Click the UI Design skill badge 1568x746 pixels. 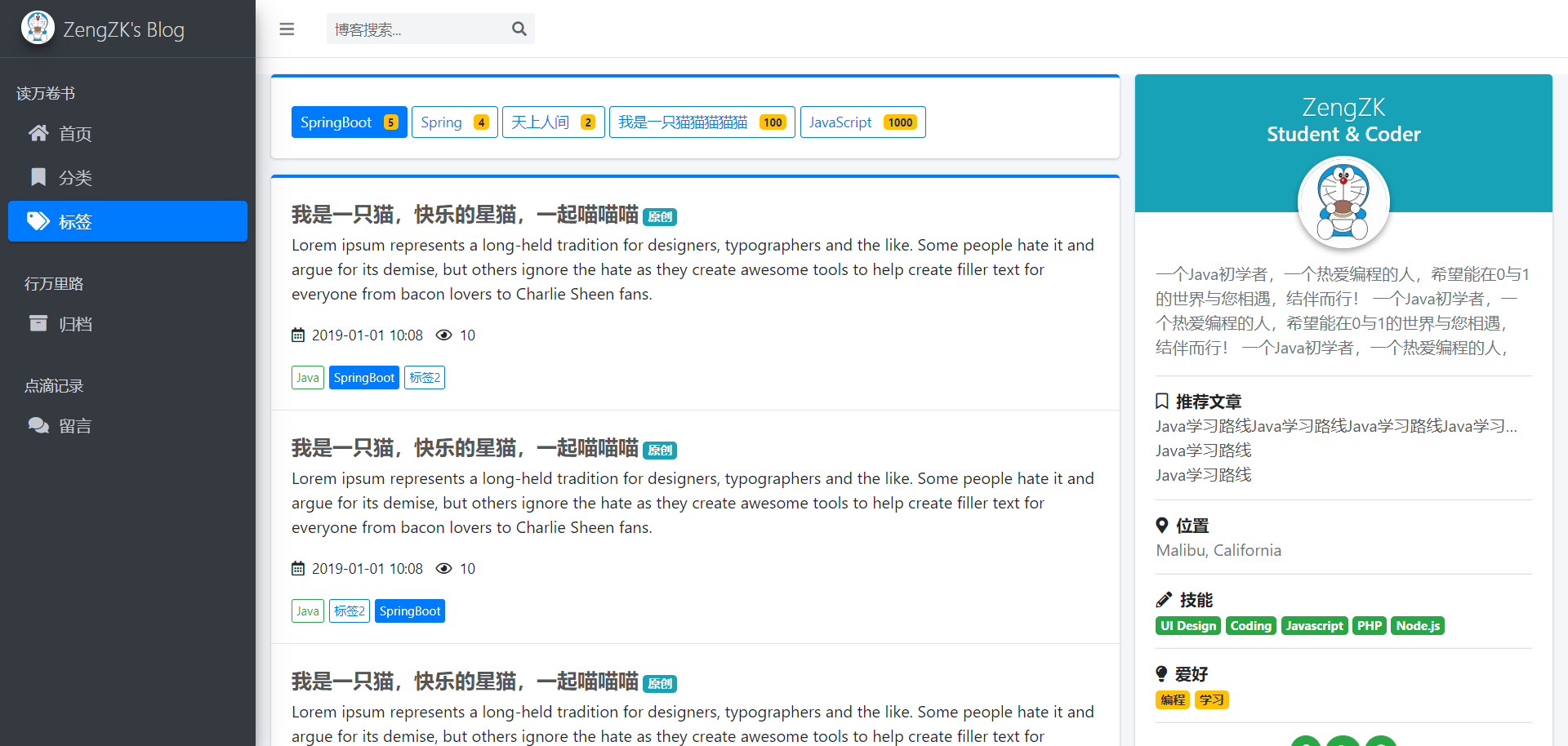pos(1188,626)
